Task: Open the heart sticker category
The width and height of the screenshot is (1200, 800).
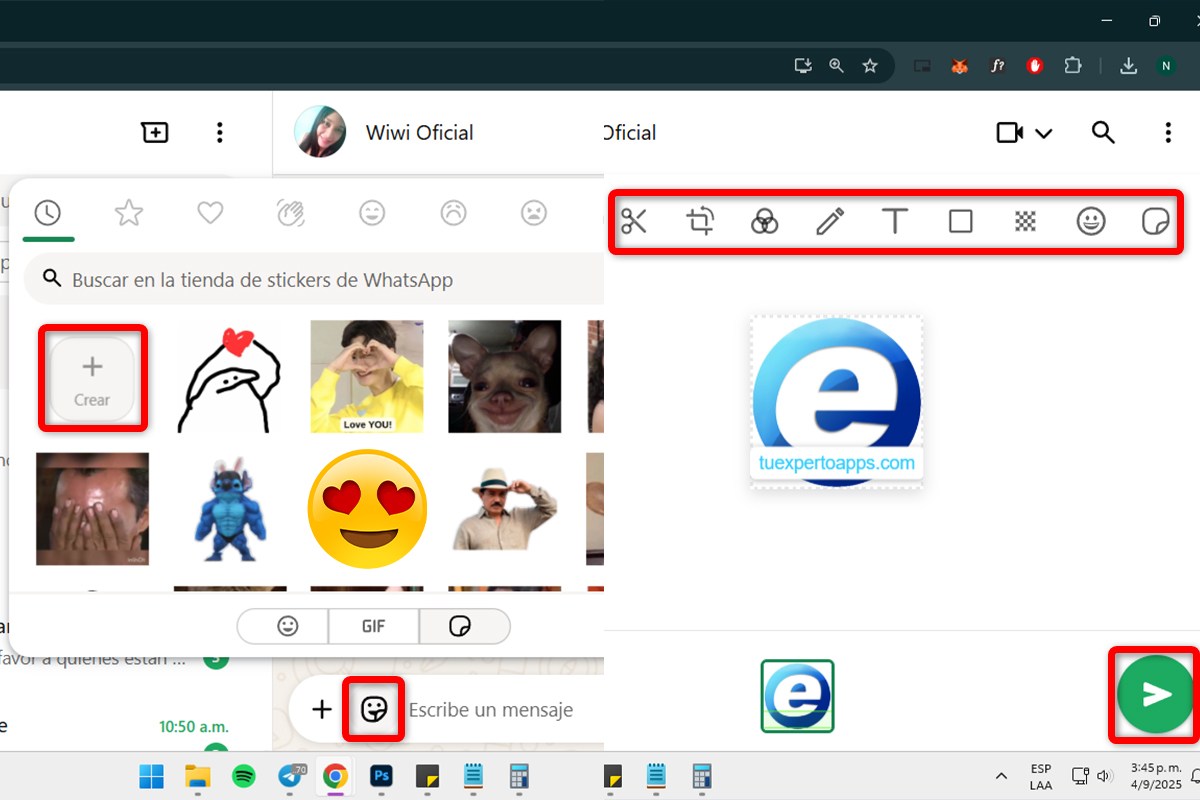Action: 210,212
